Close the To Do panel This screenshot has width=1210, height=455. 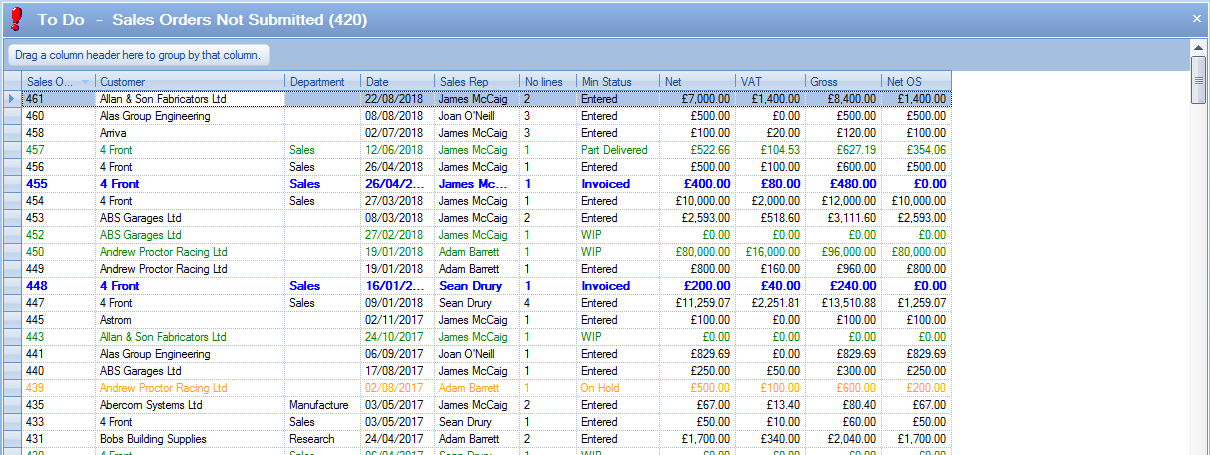(x=1196, y=18)
